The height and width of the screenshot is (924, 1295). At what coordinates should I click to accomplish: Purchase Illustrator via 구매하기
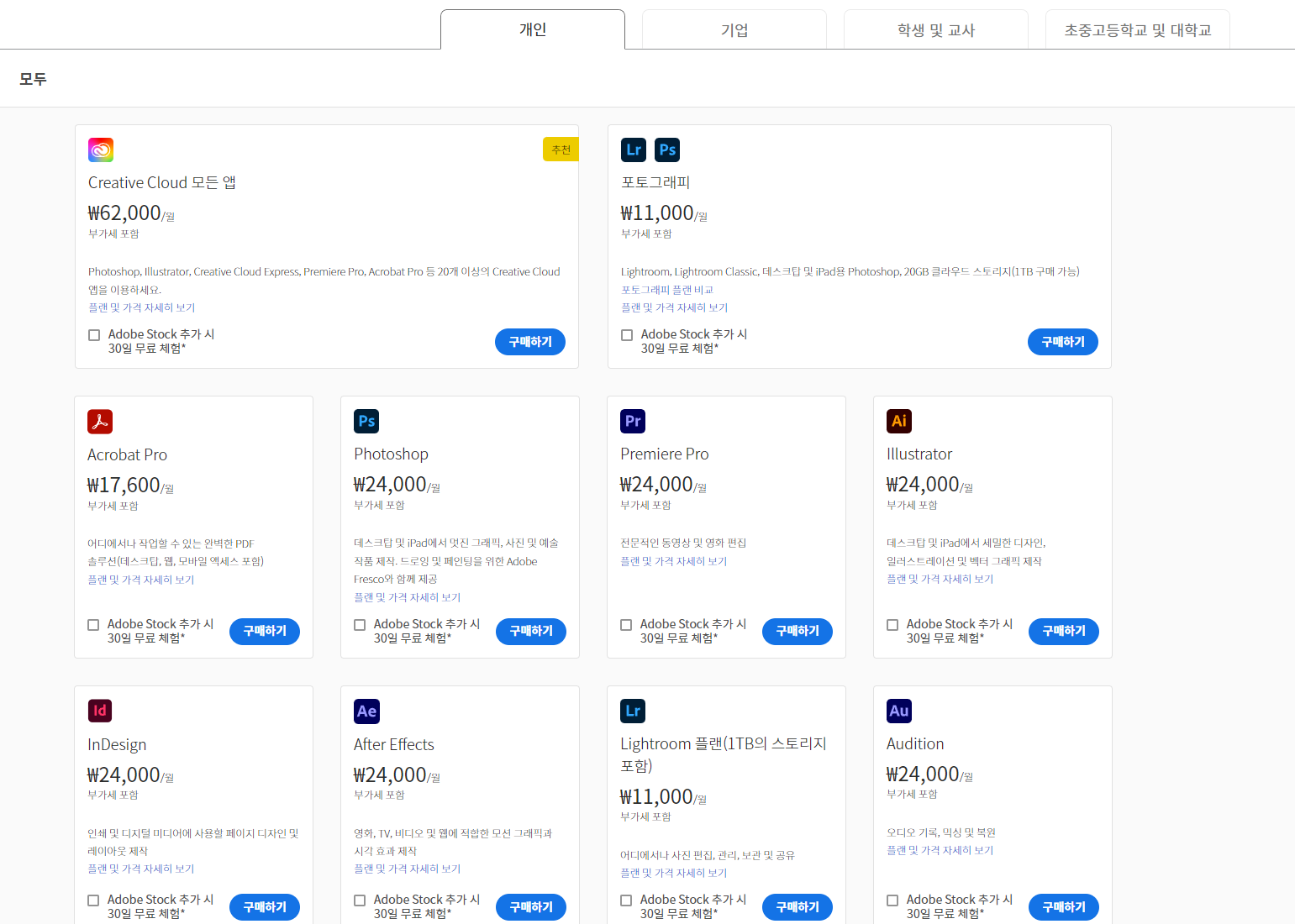[1064, 631]
